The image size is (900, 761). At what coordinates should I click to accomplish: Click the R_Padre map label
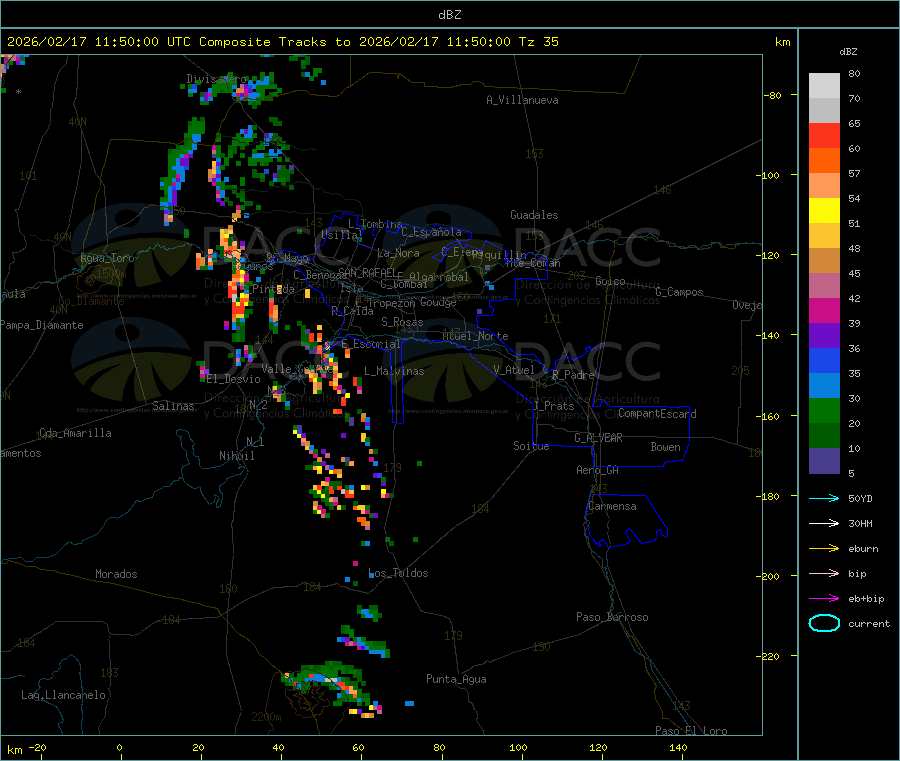pyautogui.click(x=573, y=375)
